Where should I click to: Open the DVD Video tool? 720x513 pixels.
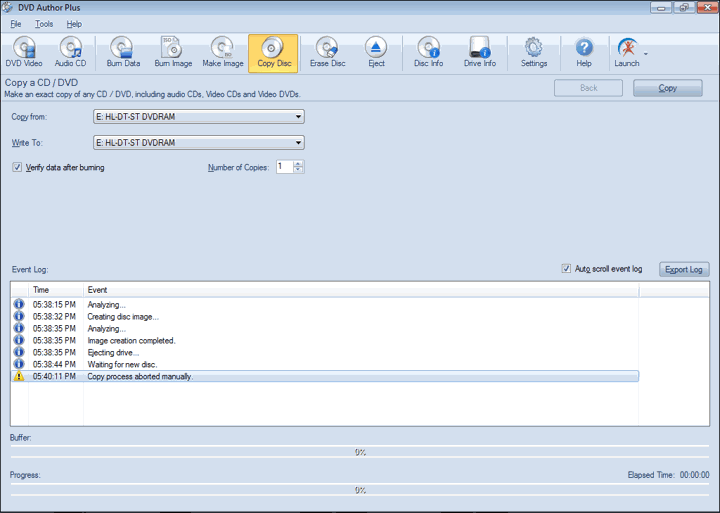24,53
